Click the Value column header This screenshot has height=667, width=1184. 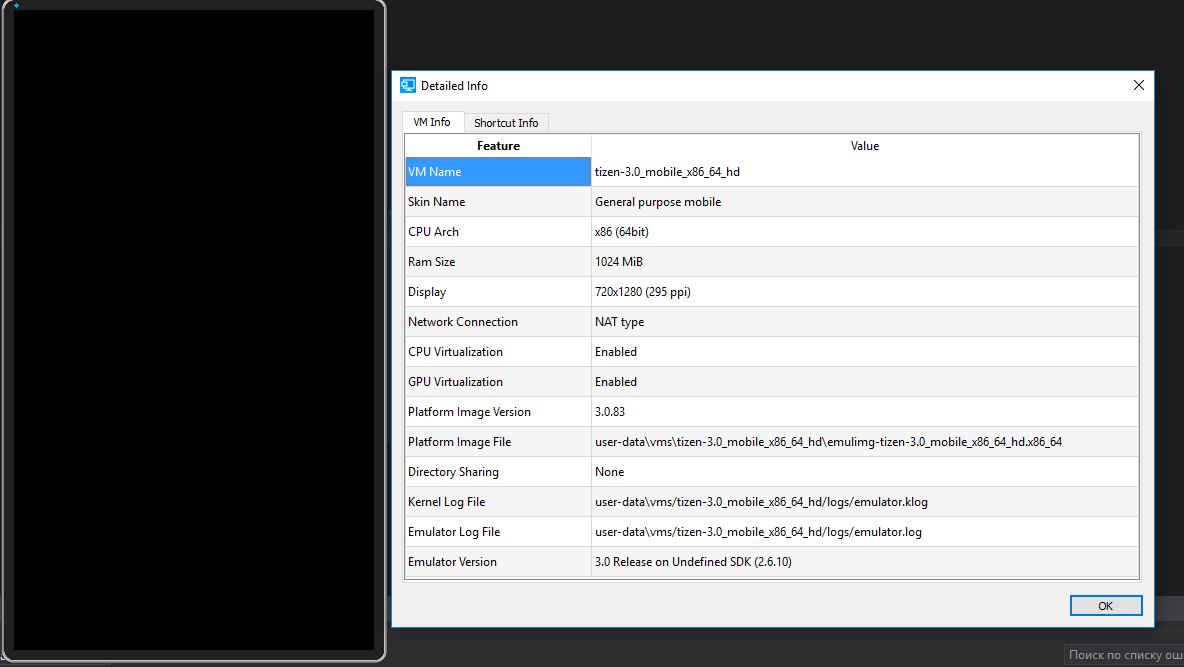pyautogui.click(x=864, y=146)
